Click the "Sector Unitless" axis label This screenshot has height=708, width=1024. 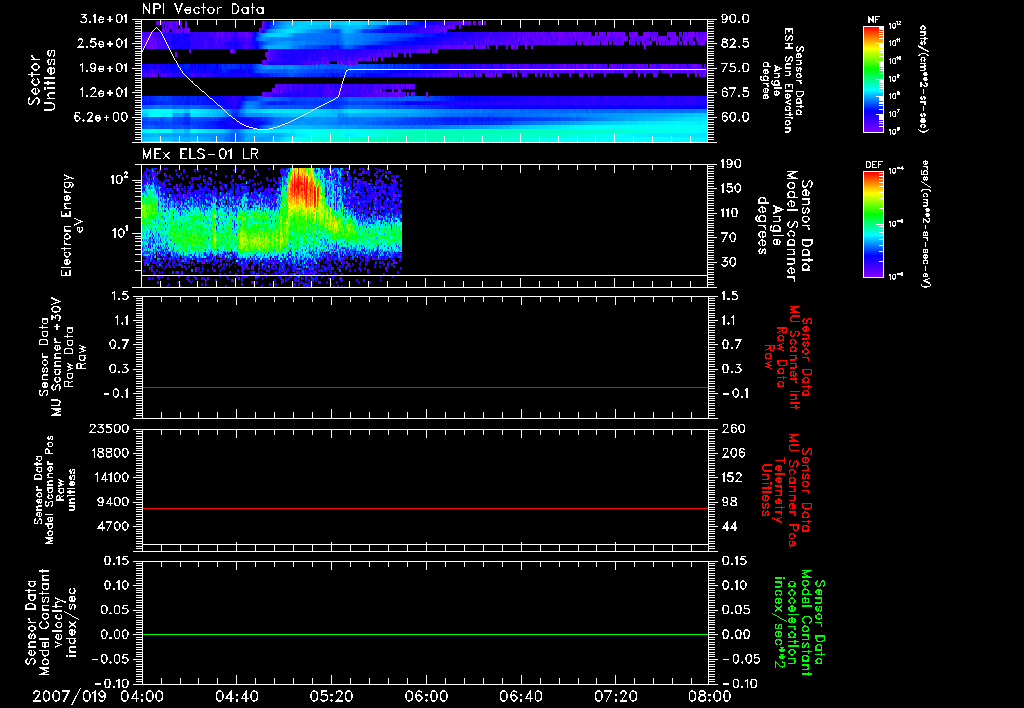tap(42, 80)
